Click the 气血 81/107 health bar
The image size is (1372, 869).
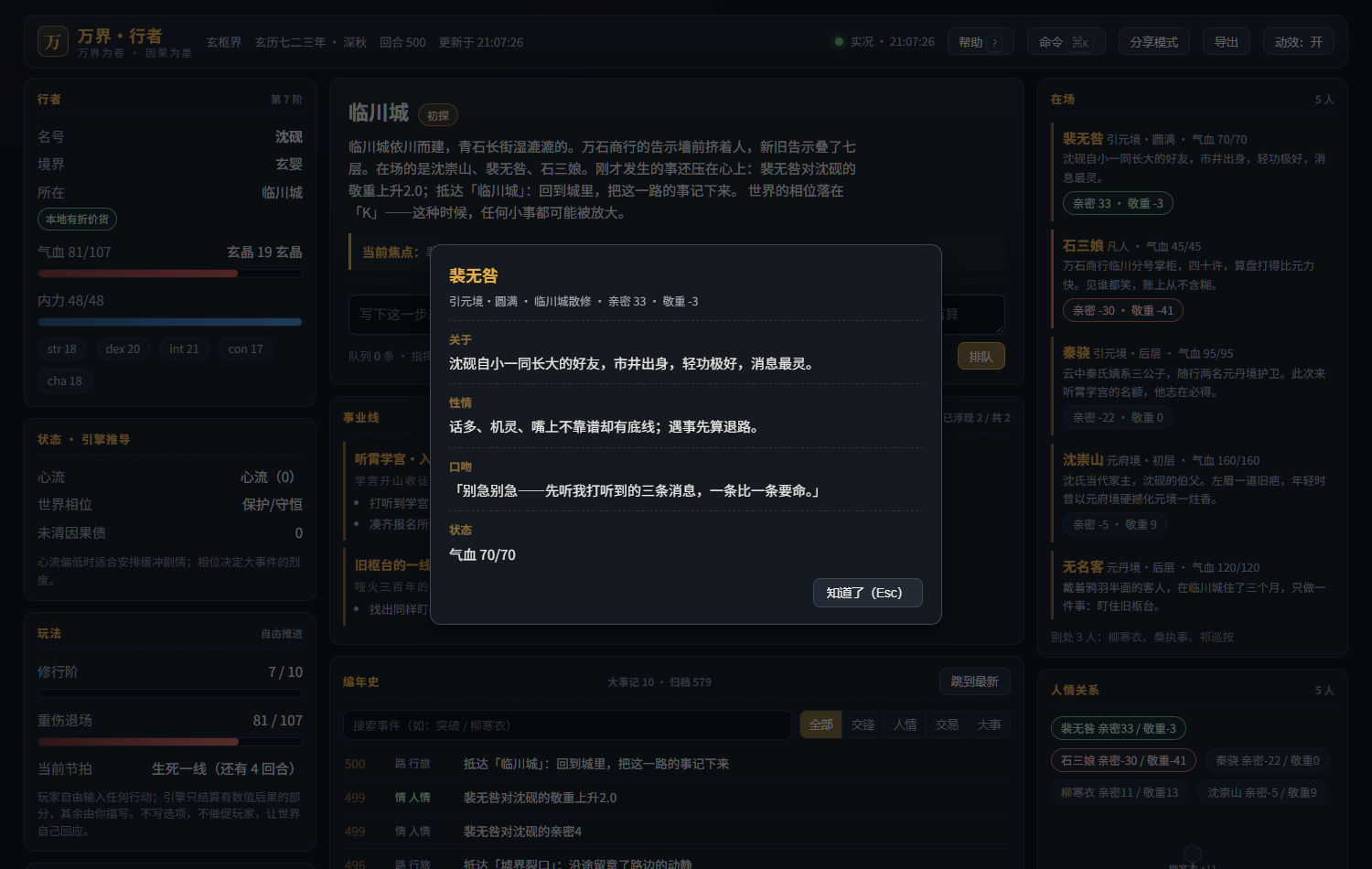point(170,274)
